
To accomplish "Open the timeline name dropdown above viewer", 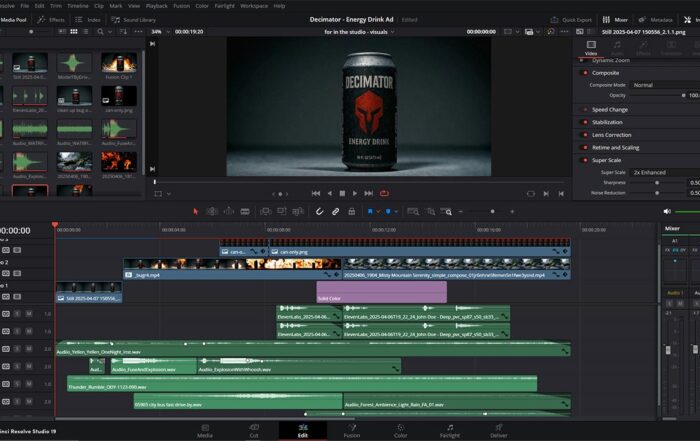I will [359, 32].
